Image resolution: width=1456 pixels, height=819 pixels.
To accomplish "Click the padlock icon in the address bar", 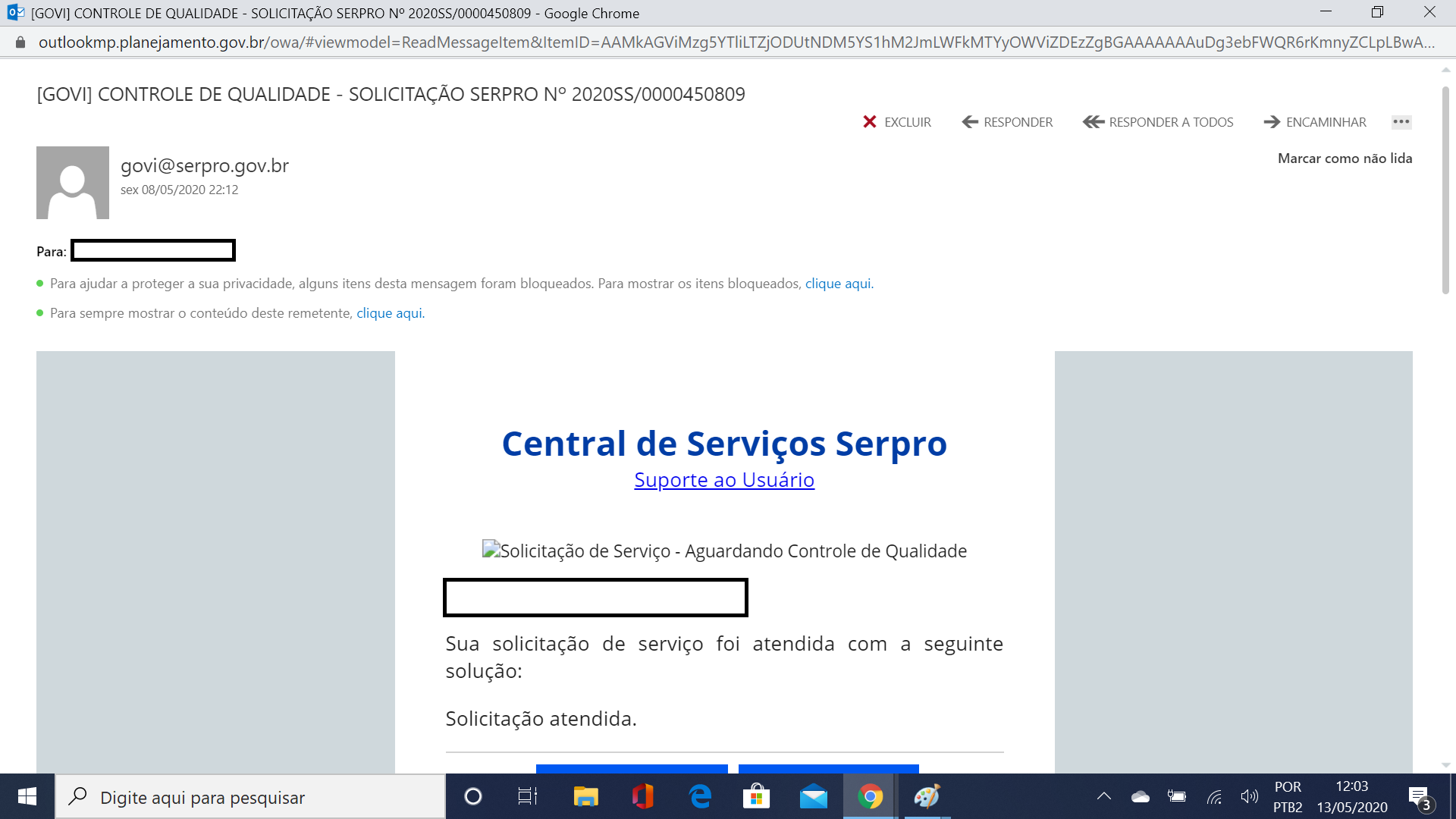I will point(20,43).
